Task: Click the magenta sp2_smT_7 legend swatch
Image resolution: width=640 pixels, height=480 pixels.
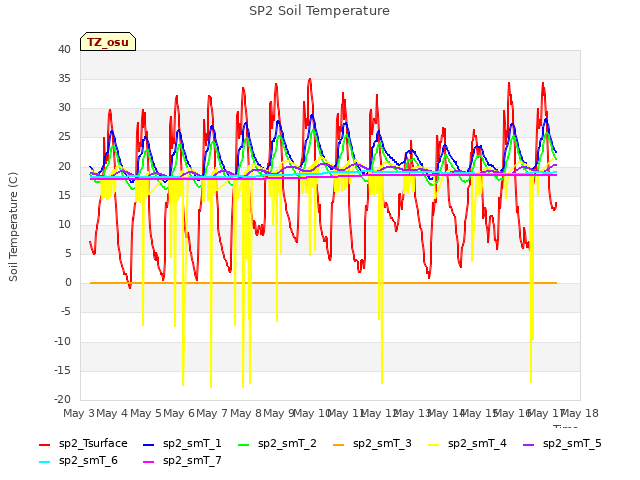Action: pos(149,462)
